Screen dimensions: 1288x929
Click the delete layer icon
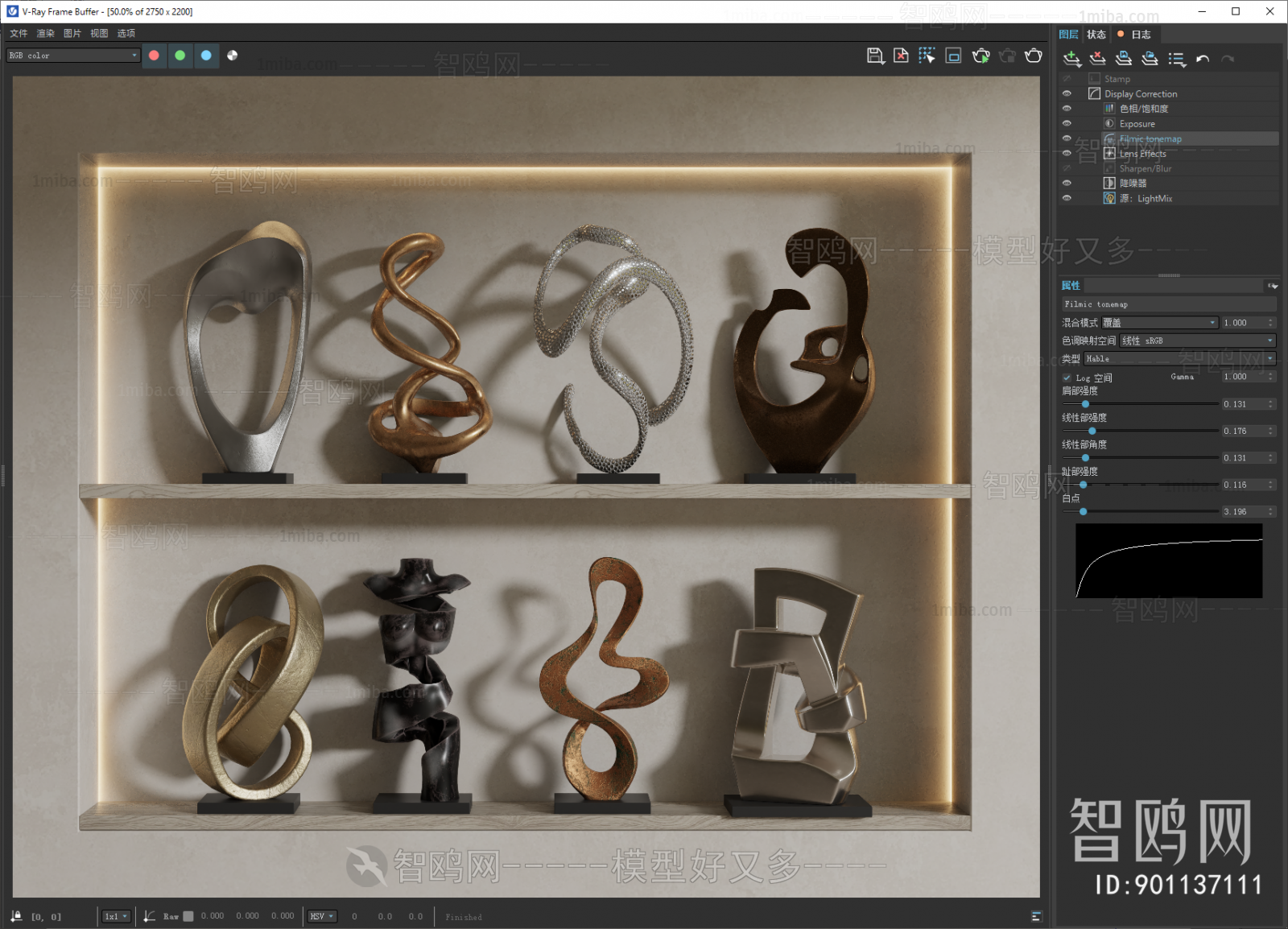(x=1097, y=59)
